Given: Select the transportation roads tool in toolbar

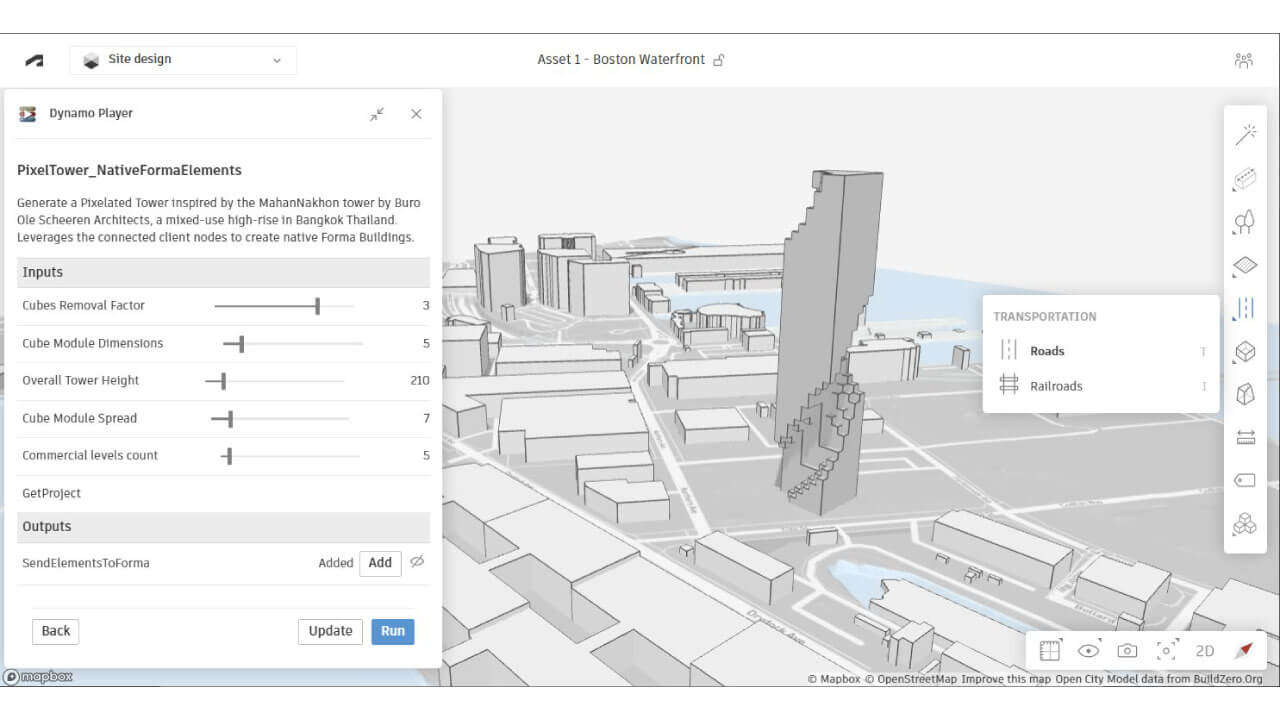Looking at the screenshot, I should (x=1245, y=309).
